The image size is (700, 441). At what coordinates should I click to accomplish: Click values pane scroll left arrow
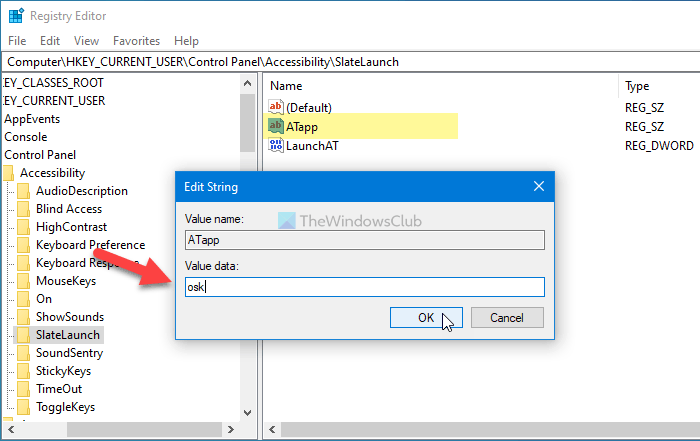(x=272, y=429)
